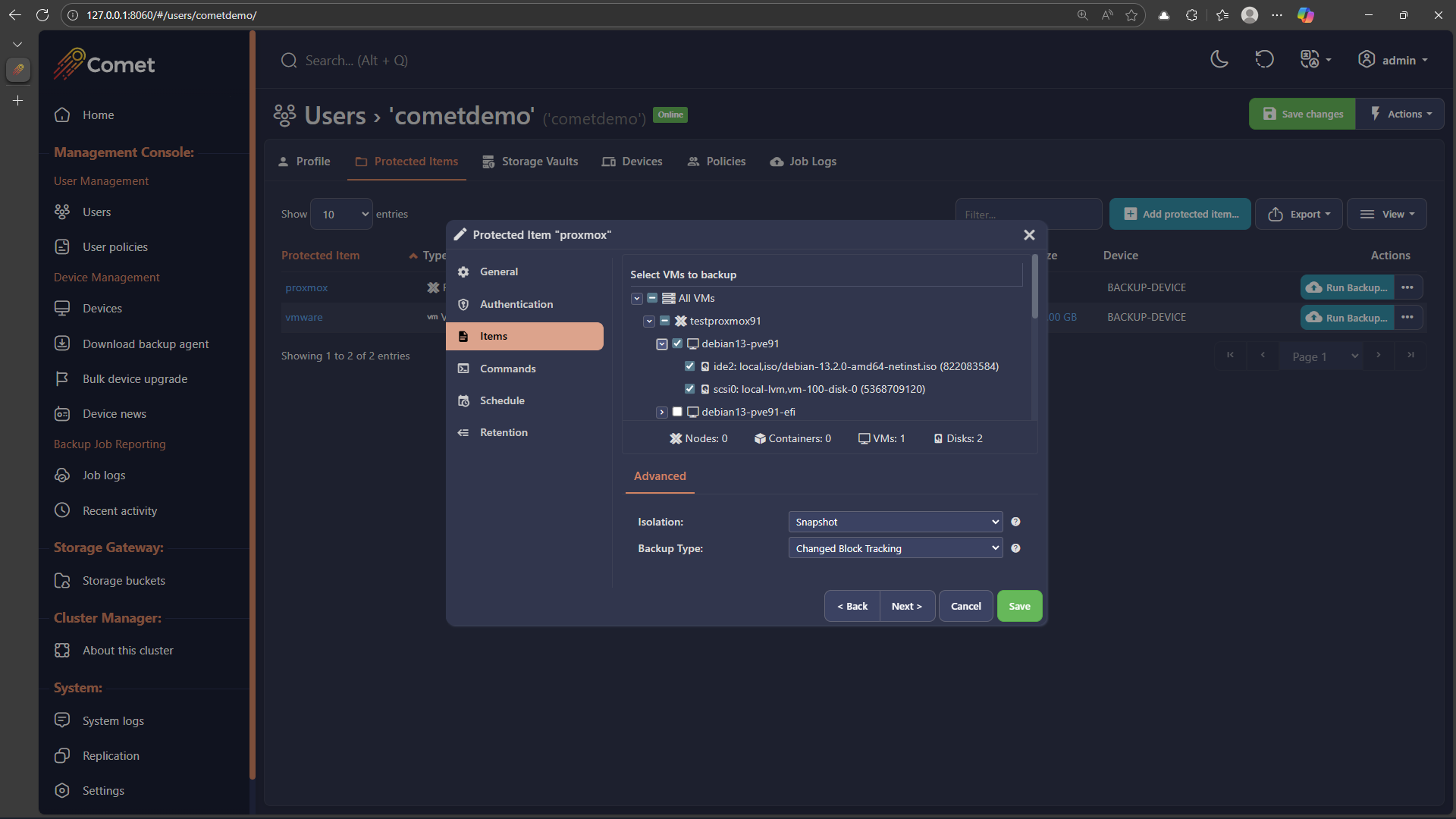Open the Isolation Snapshot dropdown
1456x819 pixels.
896,522
